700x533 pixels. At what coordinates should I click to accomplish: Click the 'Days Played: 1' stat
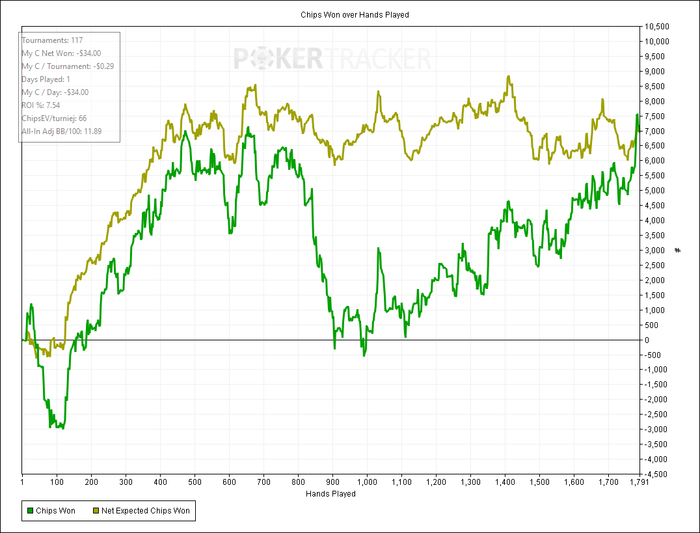[46, 79]
